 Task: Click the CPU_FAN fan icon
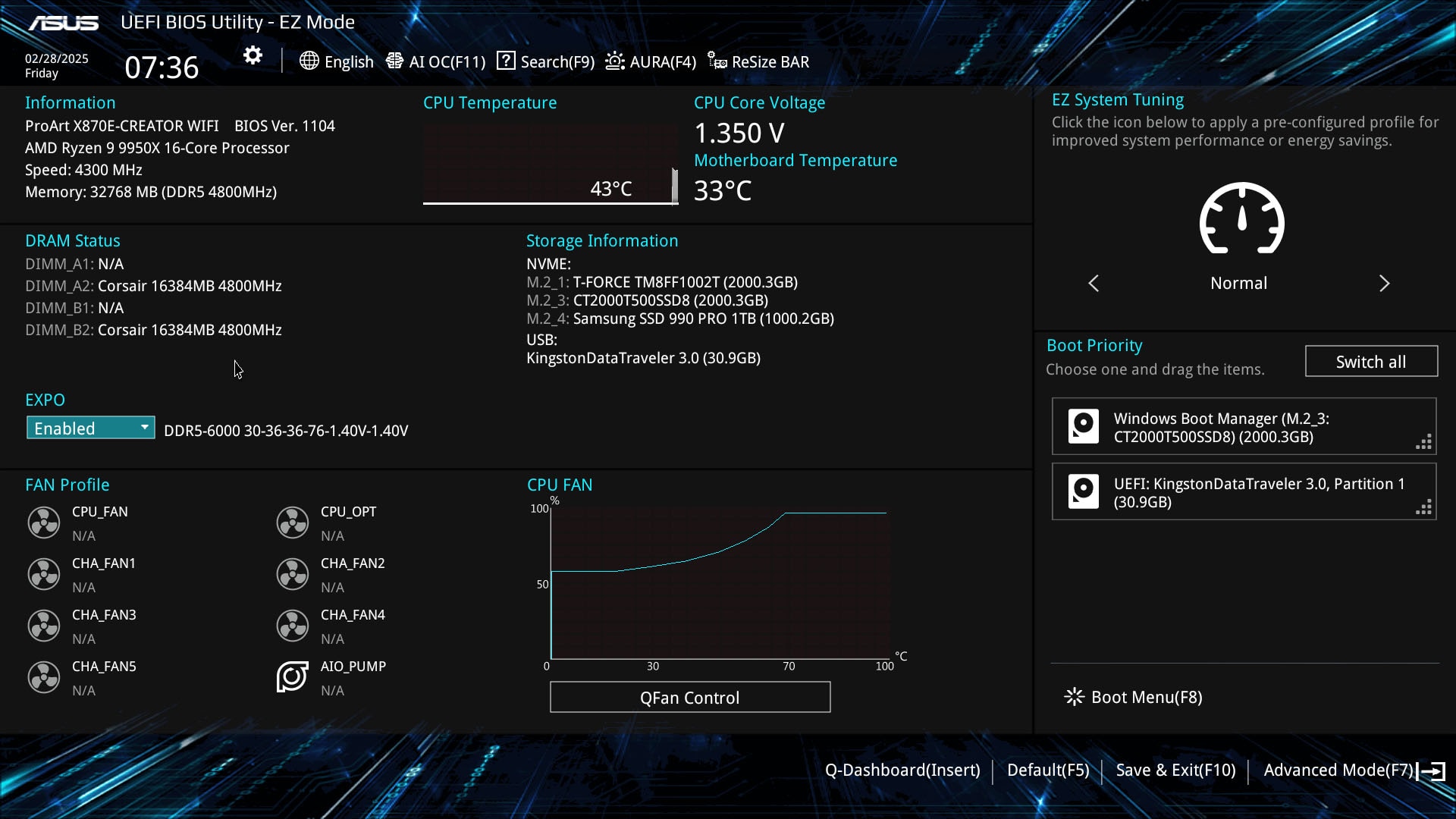point(44,522)
